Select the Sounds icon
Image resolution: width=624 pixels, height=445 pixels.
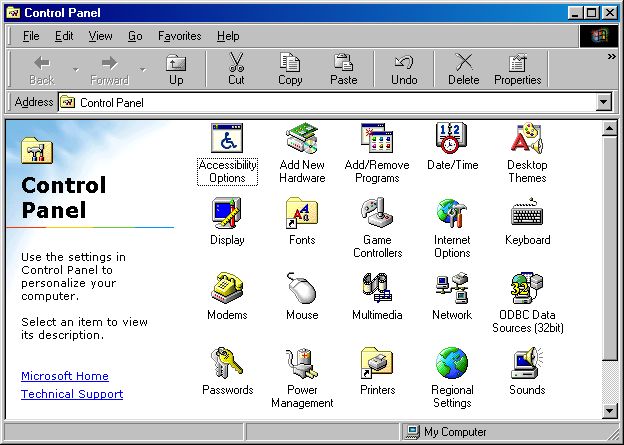[527, 364]
